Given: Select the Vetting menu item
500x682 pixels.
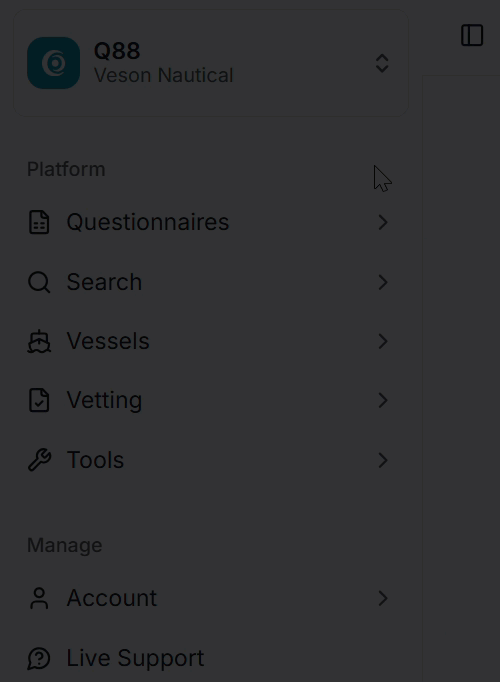Looking at the screenshot, I should [211, 401].
